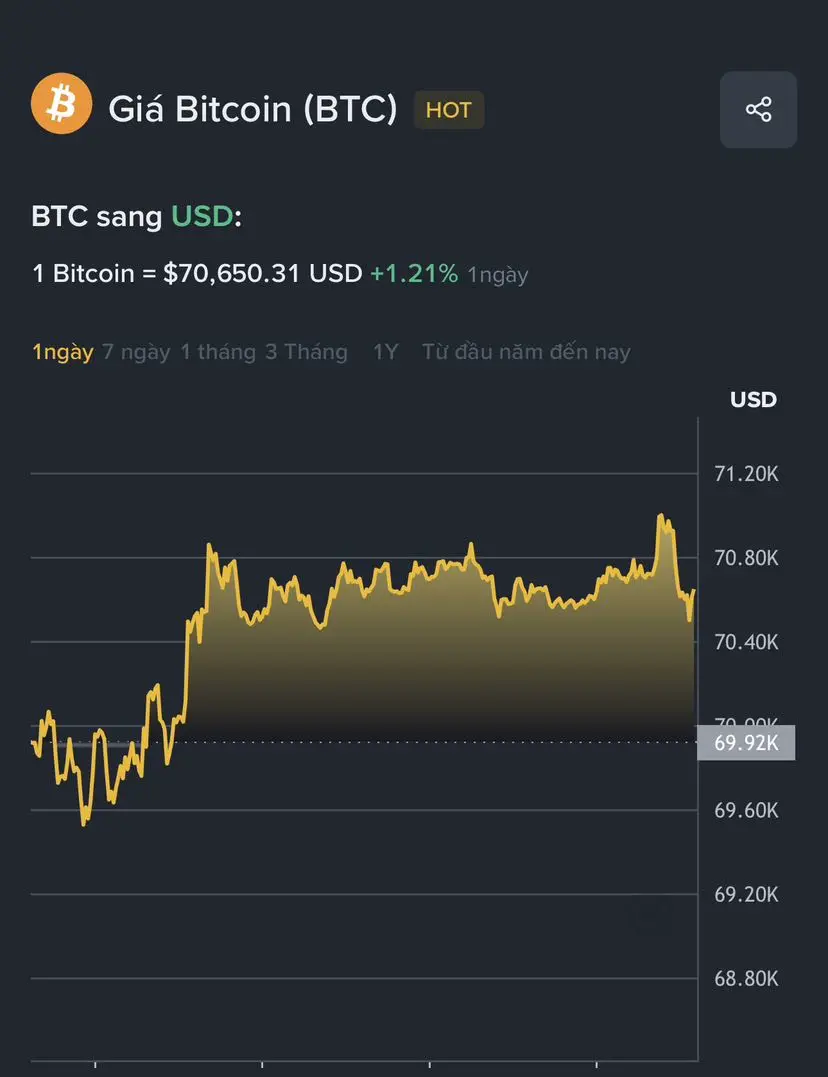
Task: Click the orange Bitcoin logo
Action: 61,103
